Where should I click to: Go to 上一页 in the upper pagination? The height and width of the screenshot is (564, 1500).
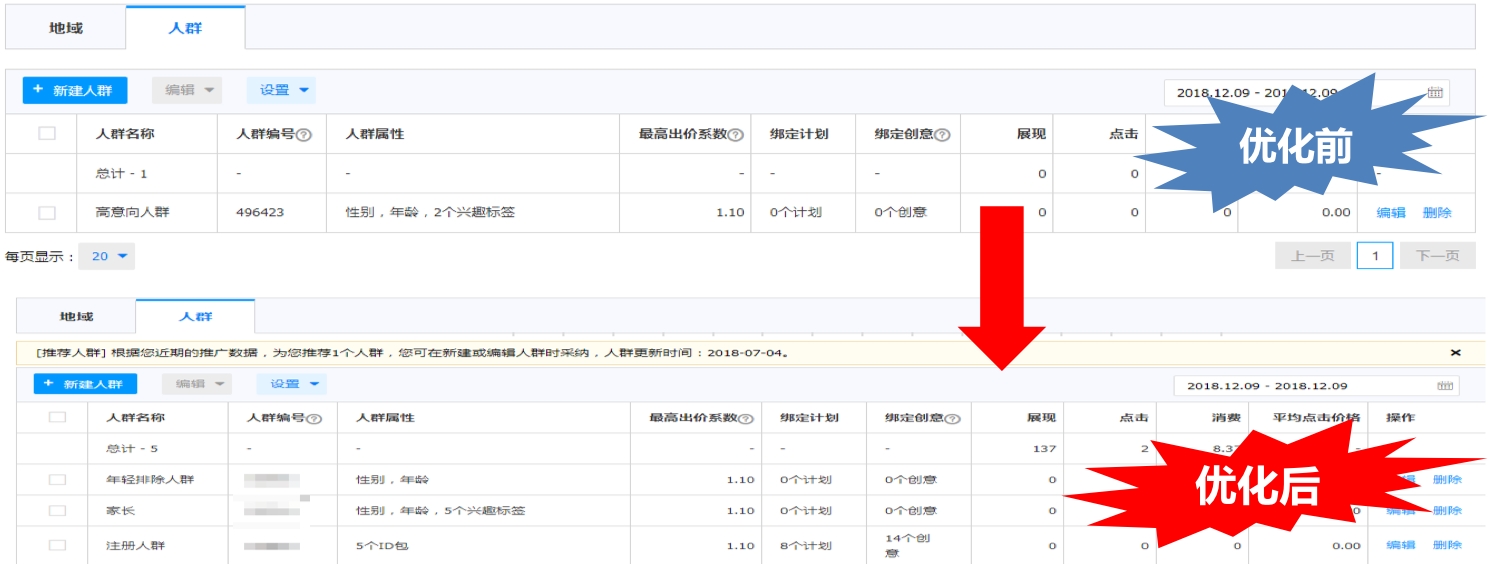pyautogui.click(x=1313, y=256)
